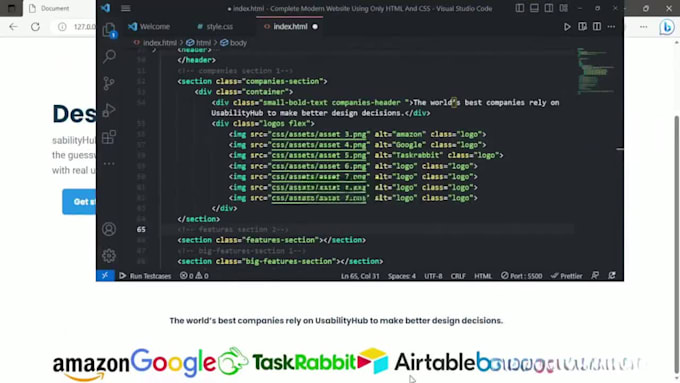The image size is (680, 383).
Task: Switch to the Welcome tab
Action: coord(149,26)
